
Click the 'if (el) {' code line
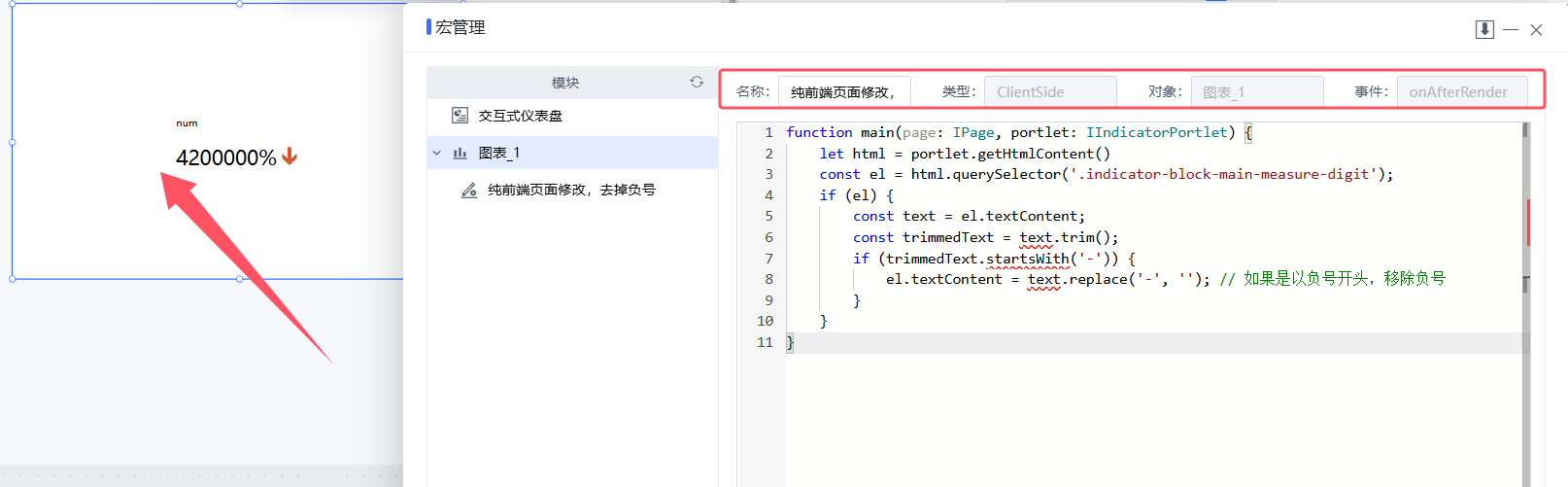[x=856, y=195]
